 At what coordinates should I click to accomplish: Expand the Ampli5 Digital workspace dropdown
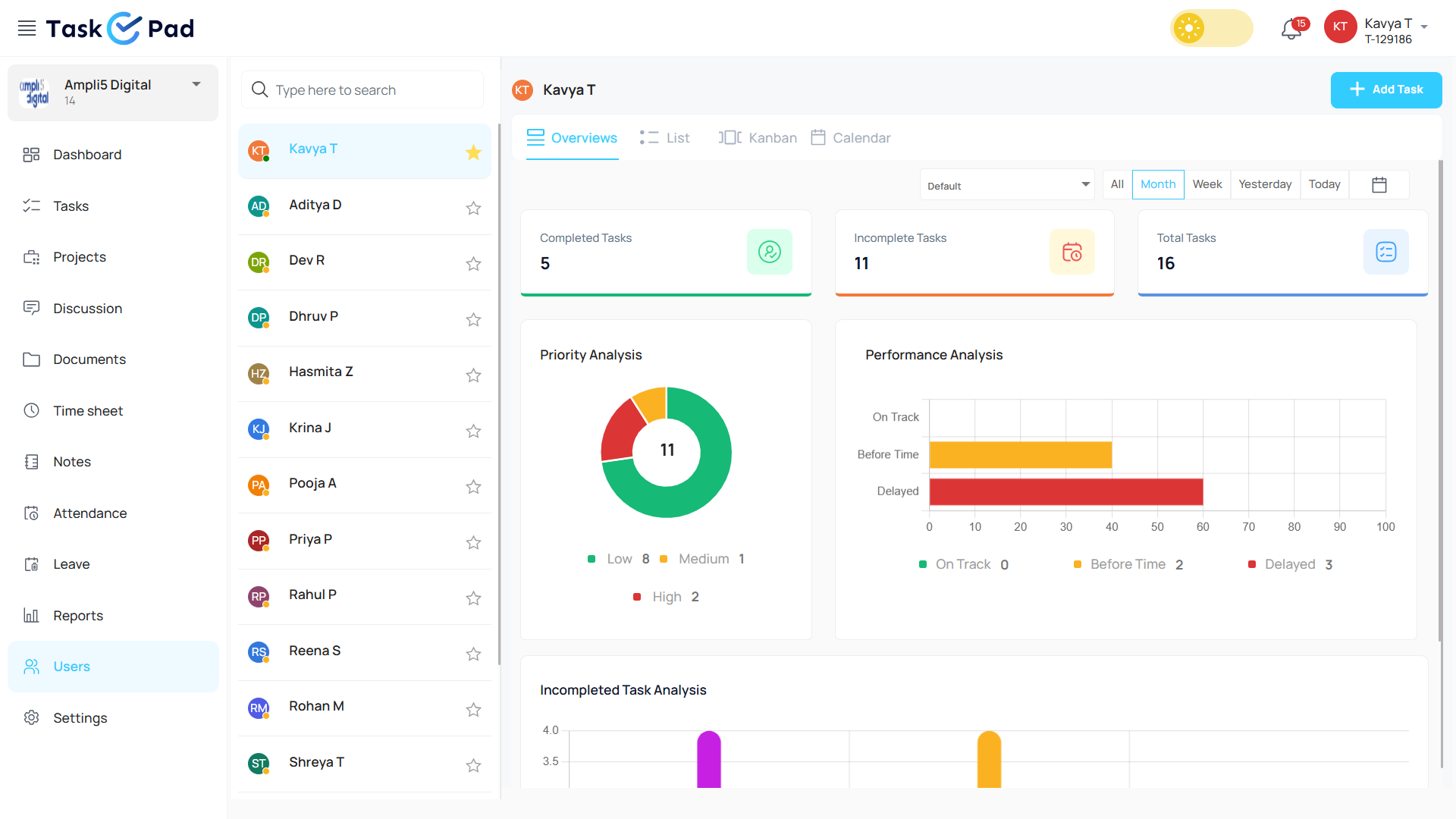pos(196,84)
